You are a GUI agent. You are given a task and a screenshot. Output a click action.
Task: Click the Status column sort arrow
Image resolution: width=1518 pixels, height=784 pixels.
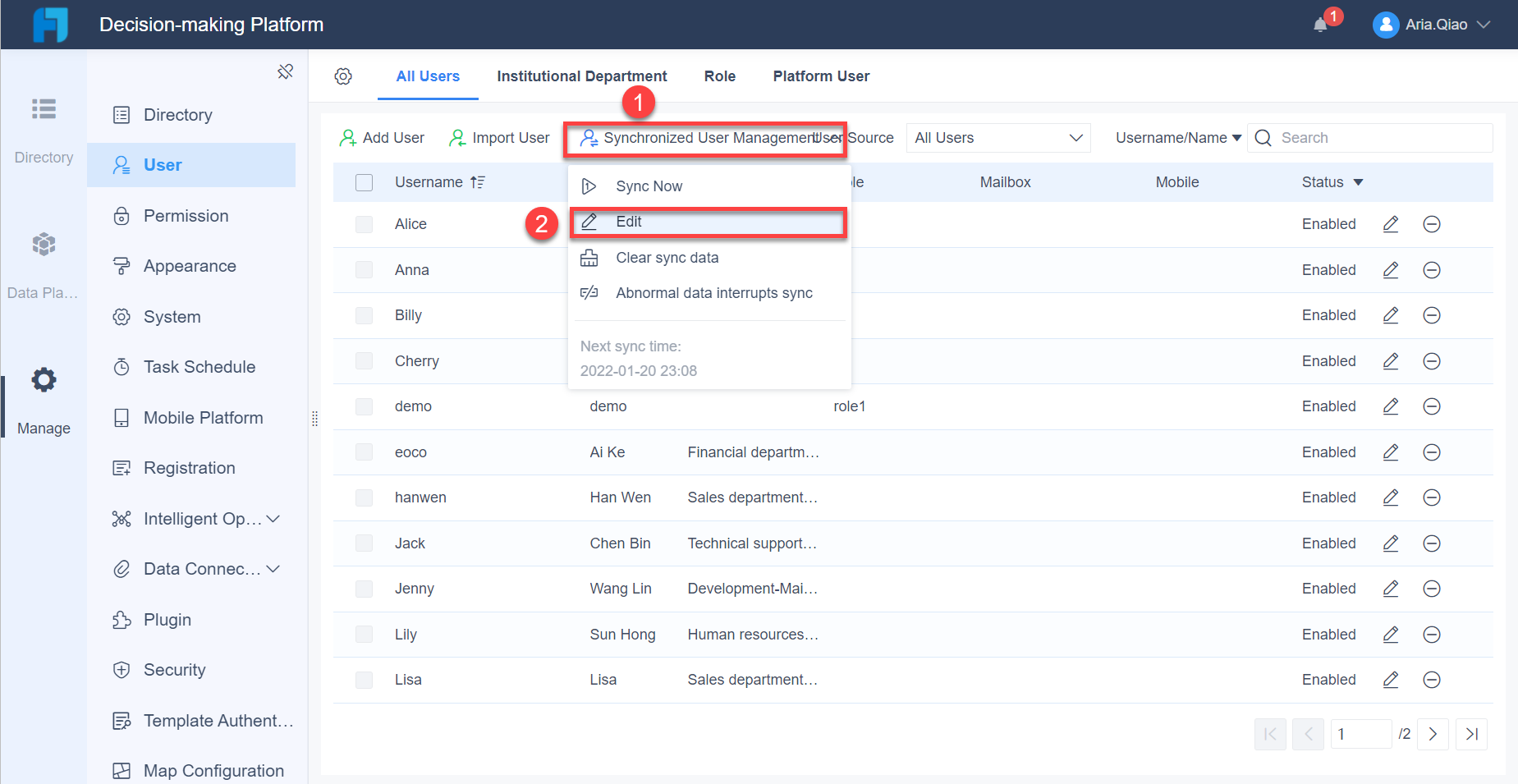click(x=1357, y=182)
